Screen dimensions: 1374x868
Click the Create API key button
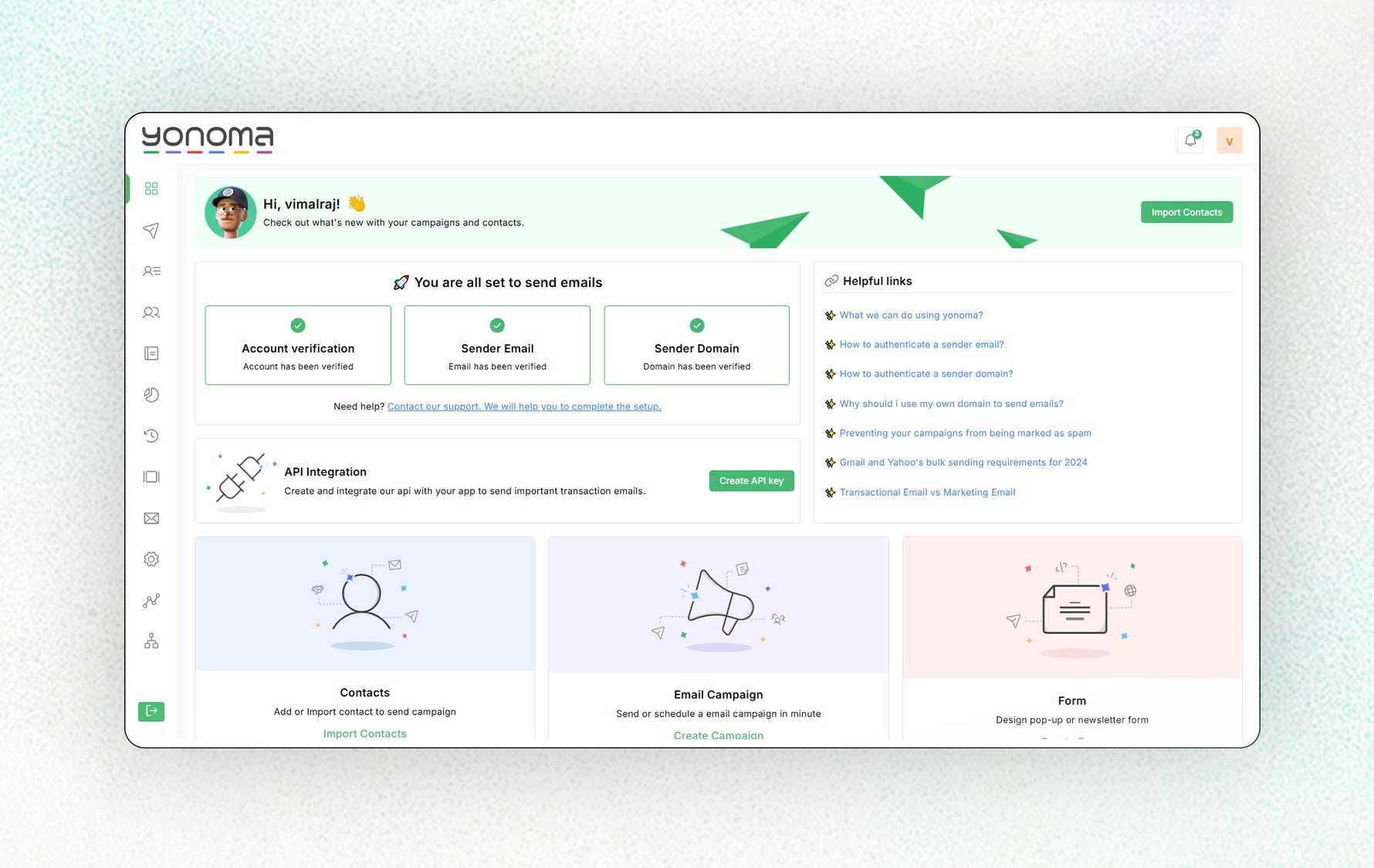751,480
